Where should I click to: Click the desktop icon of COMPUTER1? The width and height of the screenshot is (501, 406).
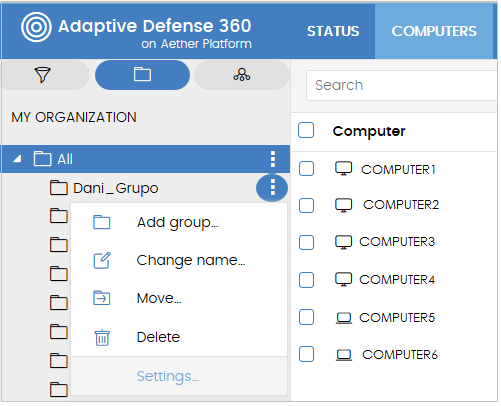[343, 169]
